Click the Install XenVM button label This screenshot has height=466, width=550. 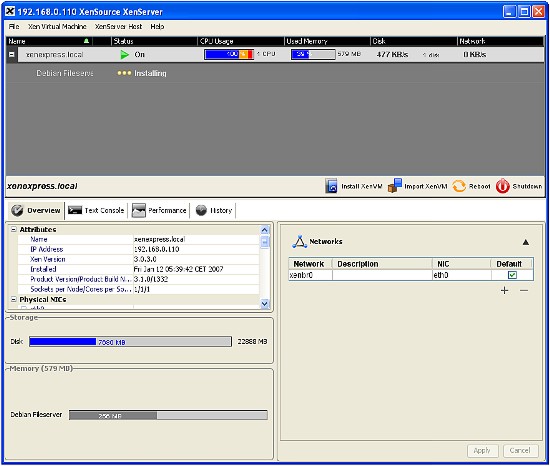tap(362, 187)
